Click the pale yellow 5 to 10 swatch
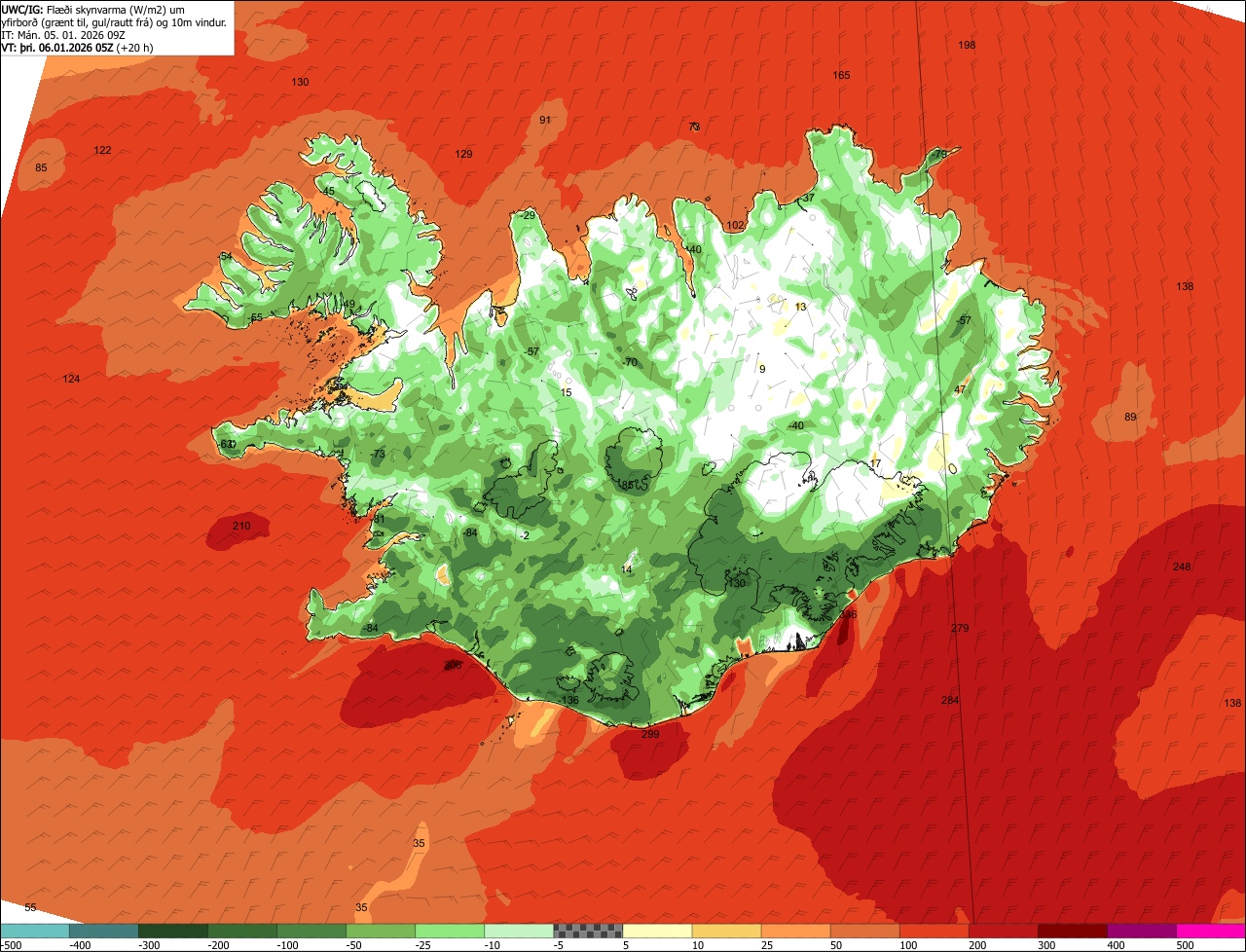Screen dimensions: 1246x952 tap(657, 930)
